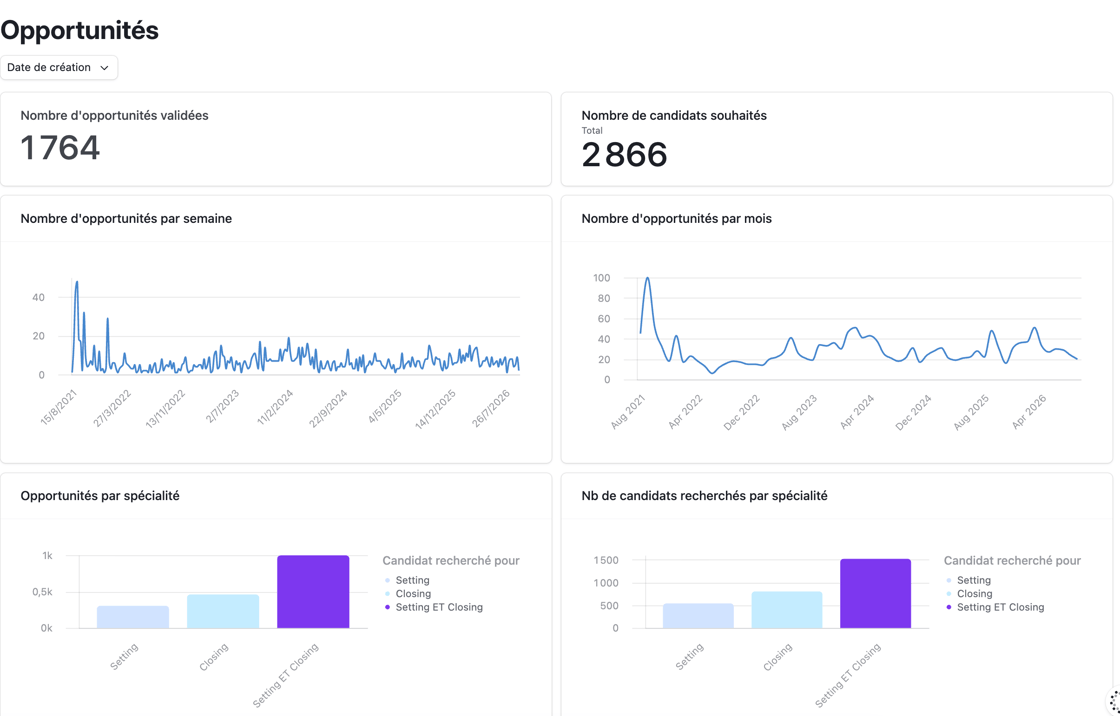Click the value 2 866
Viewport: 1120px width, 716px height.
coord(624,154)
